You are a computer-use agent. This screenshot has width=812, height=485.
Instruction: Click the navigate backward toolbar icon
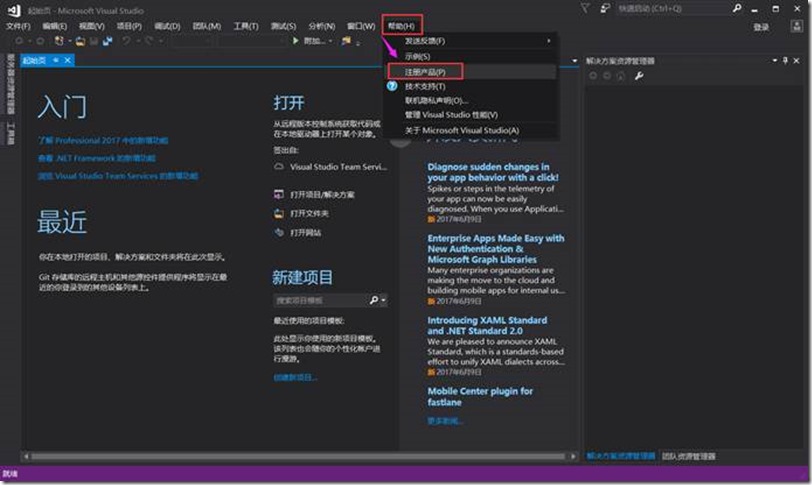[19, 40]
